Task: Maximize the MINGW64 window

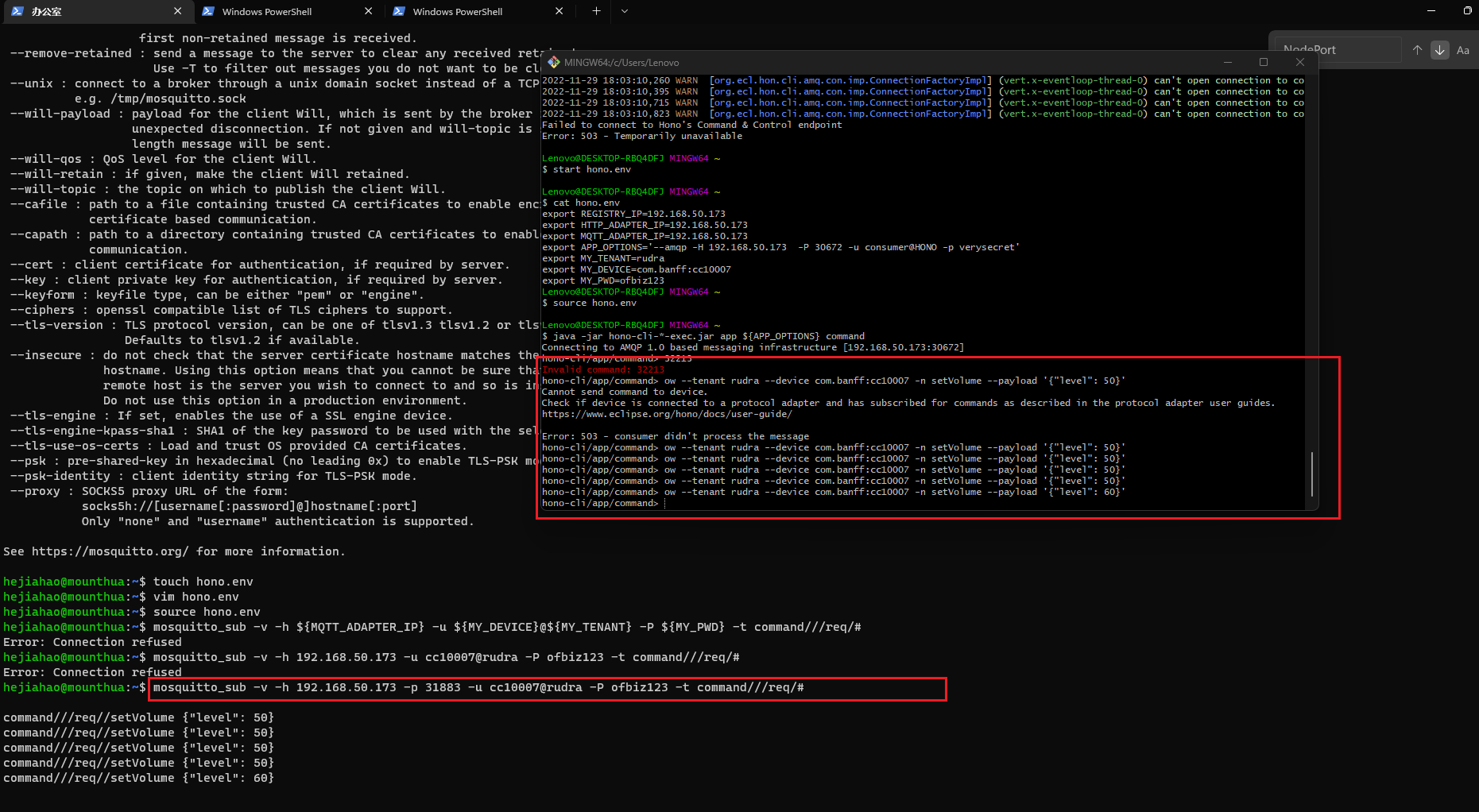Action: tap(1264, 62)
